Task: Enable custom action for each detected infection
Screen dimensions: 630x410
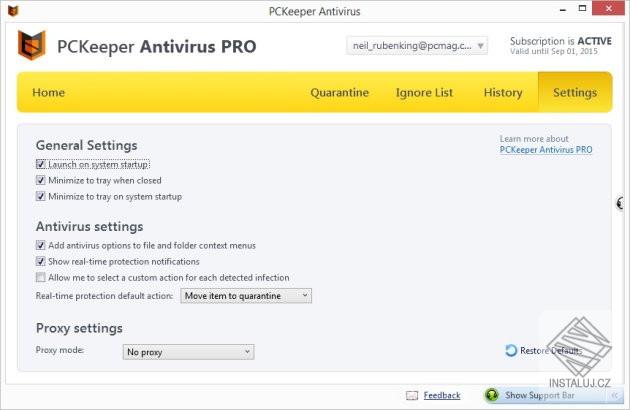Action: (41, 277)
